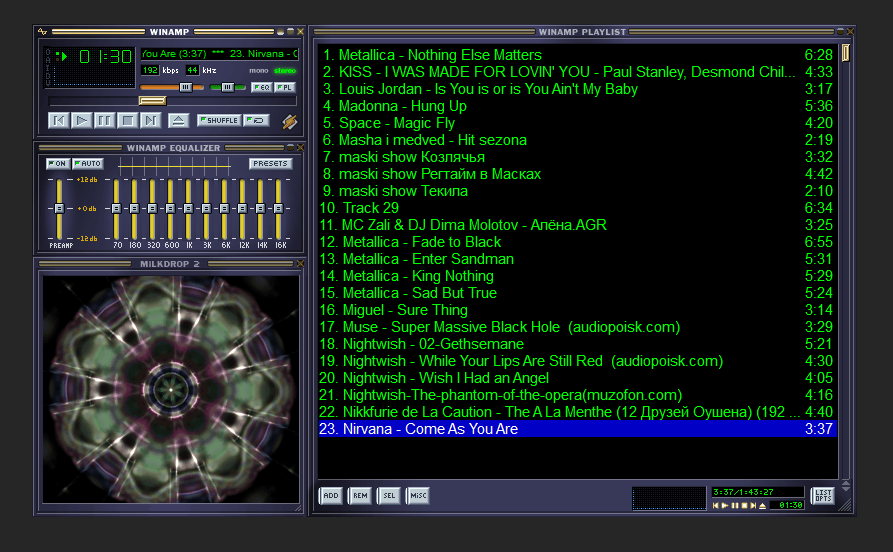893x552 pixels.
Task: Select Space - Magic Fly
Action: tap(577, 123)
